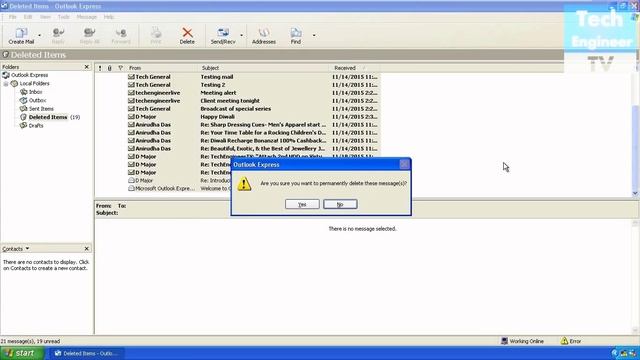Viewport: 640px width, 360px height.
Task: Select the 'Testing 2' message
Action: (x=238, y=85)
